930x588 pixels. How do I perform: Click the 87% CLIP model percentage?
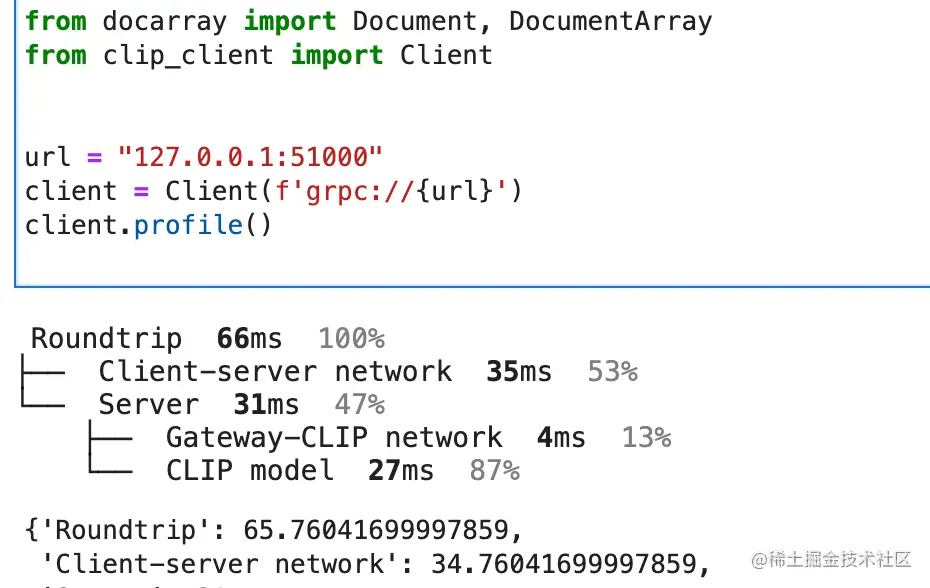click(x=494, y=471)
